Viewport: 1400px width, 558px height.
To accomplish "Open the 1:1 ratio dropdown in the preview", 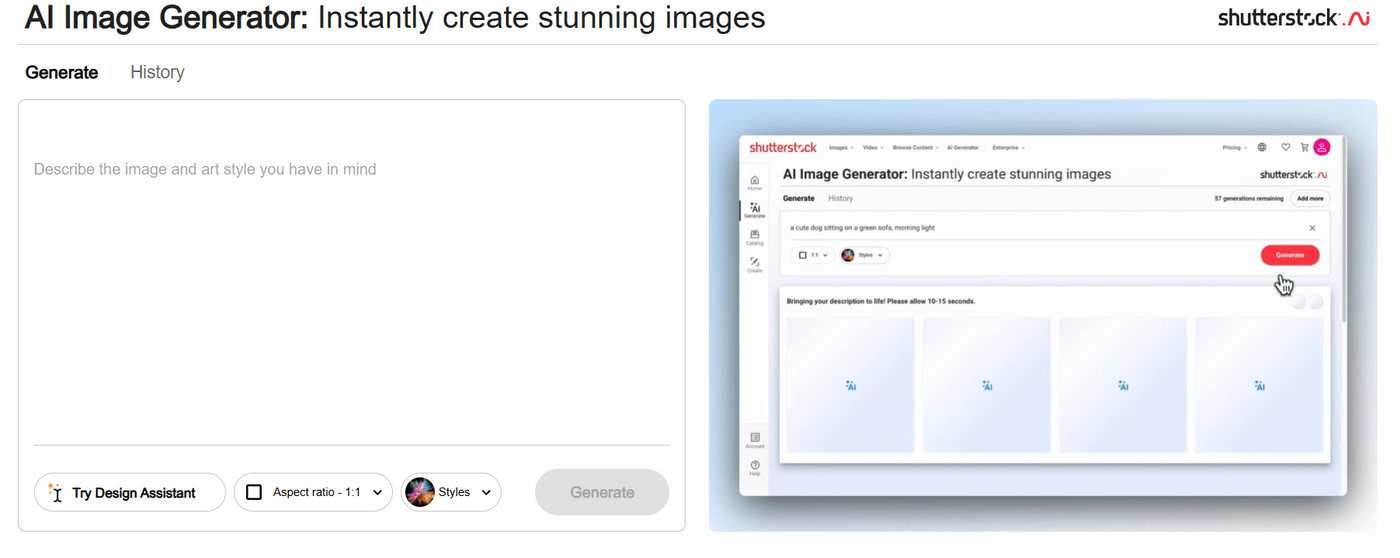I will point(813,255).
